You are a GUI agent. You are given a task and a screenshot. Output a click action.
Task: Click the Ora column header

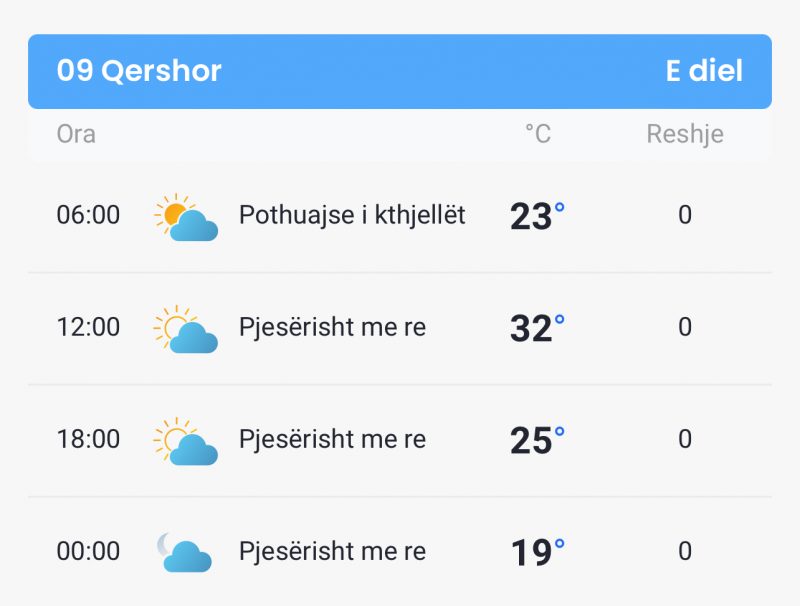(x=76, y=134)
